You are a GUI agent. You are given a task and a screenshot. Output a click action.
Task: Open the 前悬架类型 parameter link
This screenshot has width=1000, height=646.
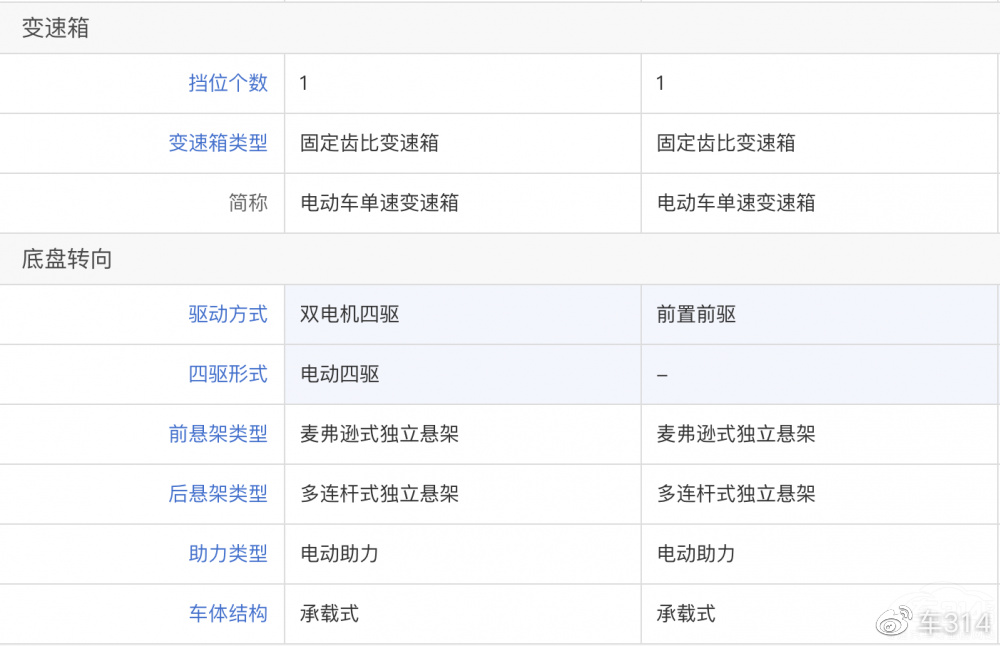(217, 434)
